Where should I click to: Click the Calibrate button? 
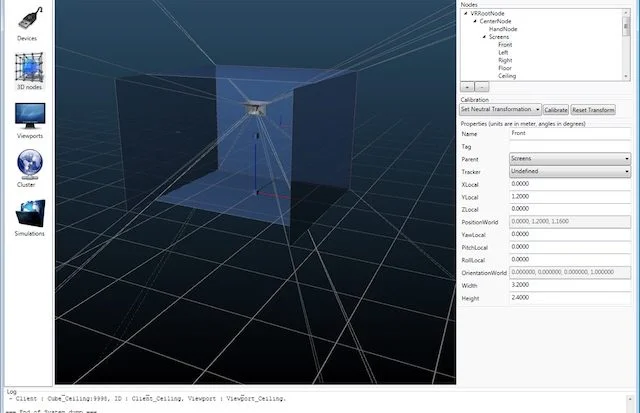(556, 110)
